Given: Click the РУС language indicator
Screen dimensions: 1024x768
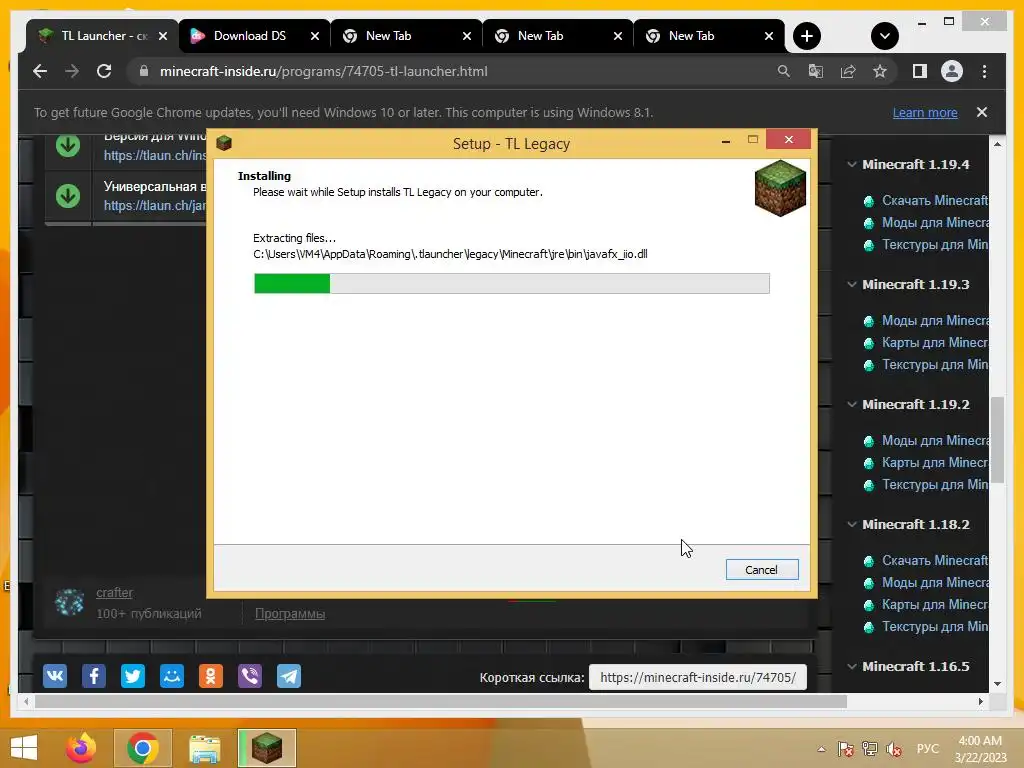Looking at the screenshot, I should [927, 748].
